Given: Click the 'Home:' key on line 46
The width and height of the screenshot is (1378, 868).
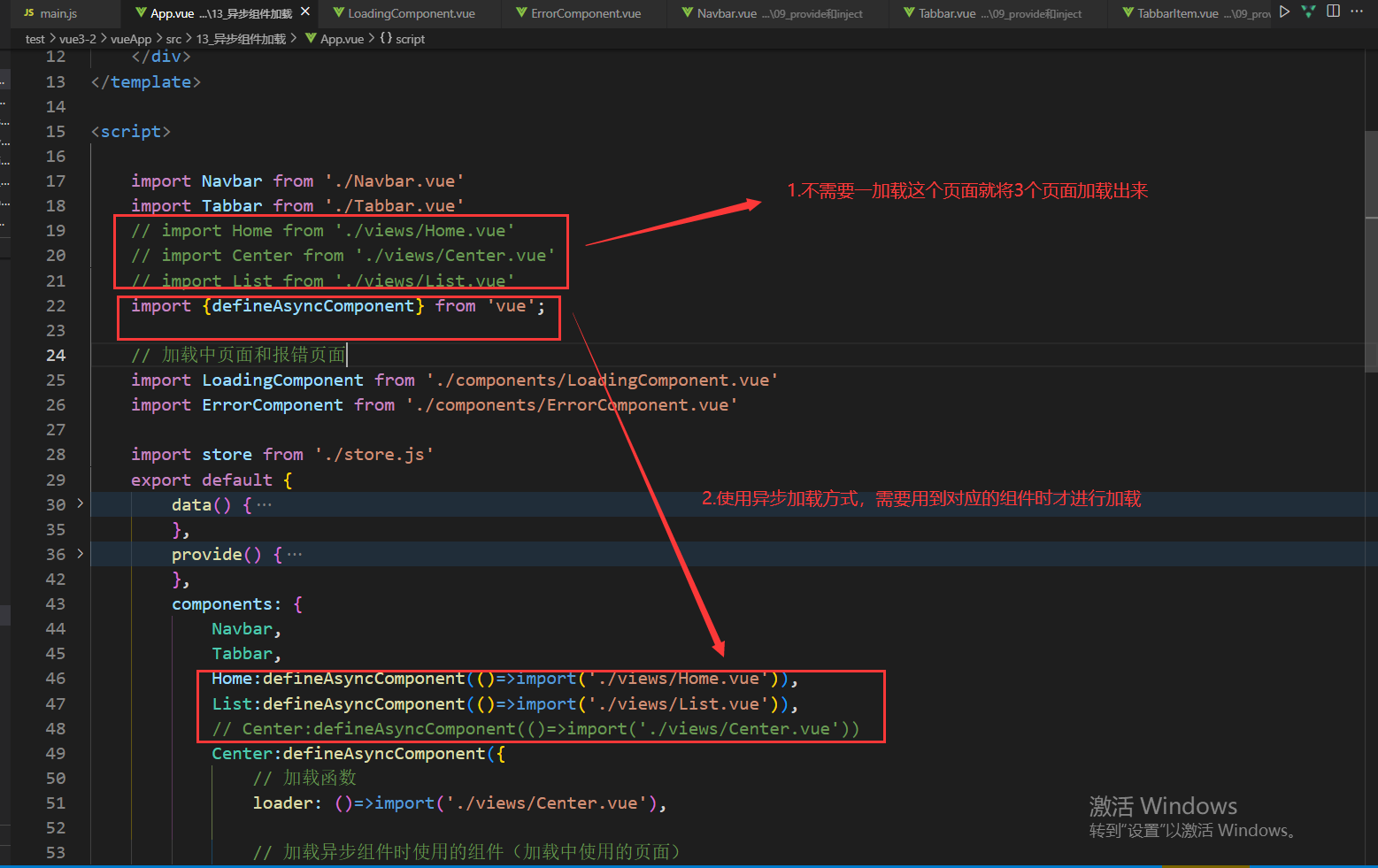Looking at the screenshot, I should point(236,679).
